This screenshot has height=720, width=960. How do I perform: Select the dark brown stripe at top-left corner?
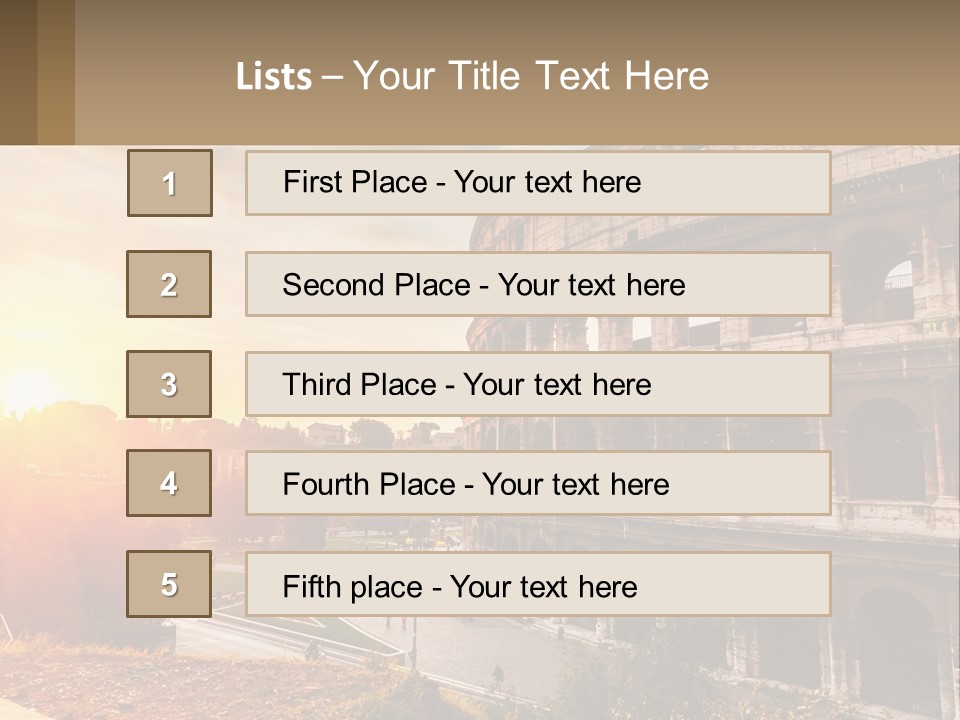tap(18, 72)
